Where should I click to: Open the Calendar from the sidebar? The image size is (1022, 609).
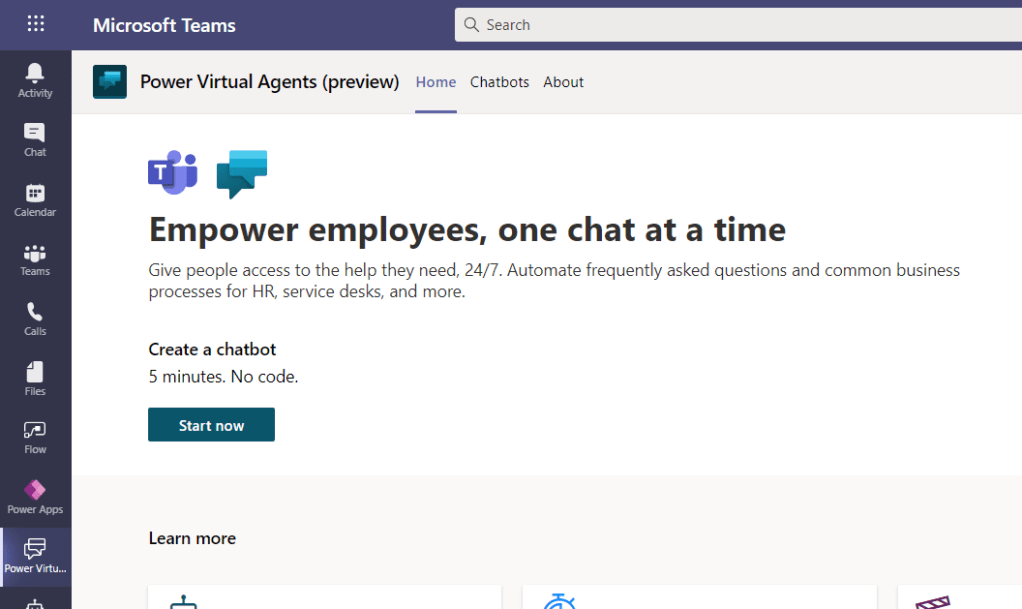[x=35, y=199]
